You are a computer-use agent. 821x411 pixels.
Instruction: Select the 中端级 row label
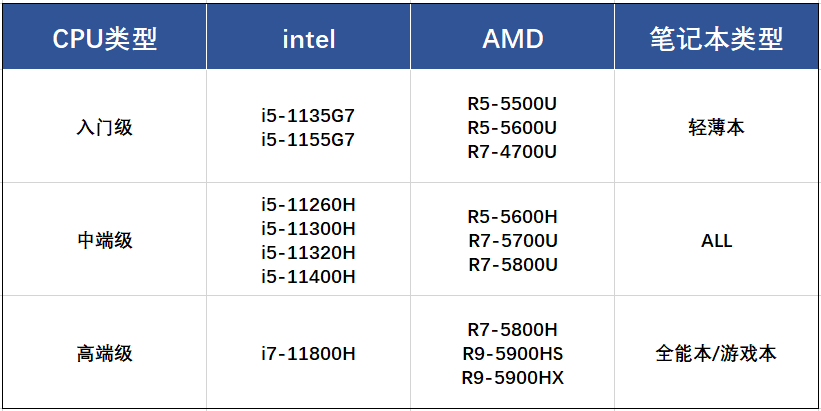[105, 241]
